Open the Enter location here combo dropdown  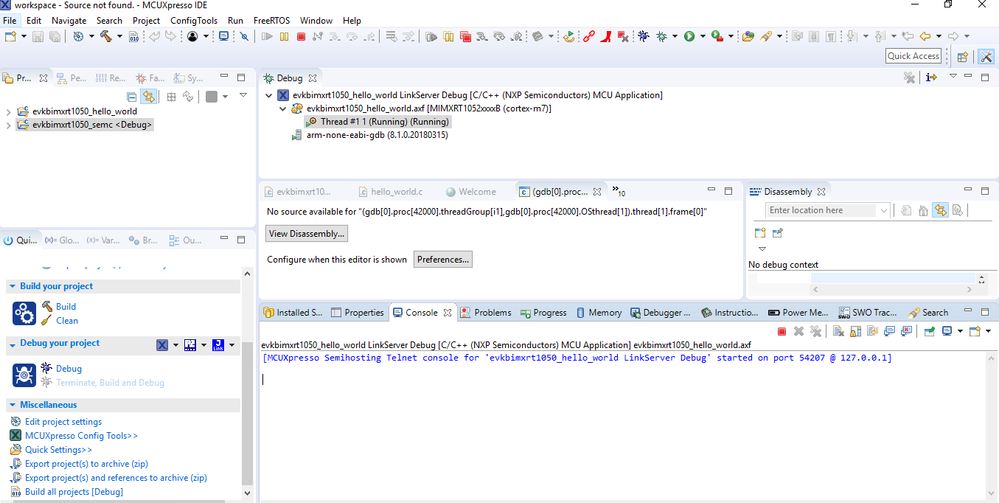pyautogui.click(x=884, y=210)
